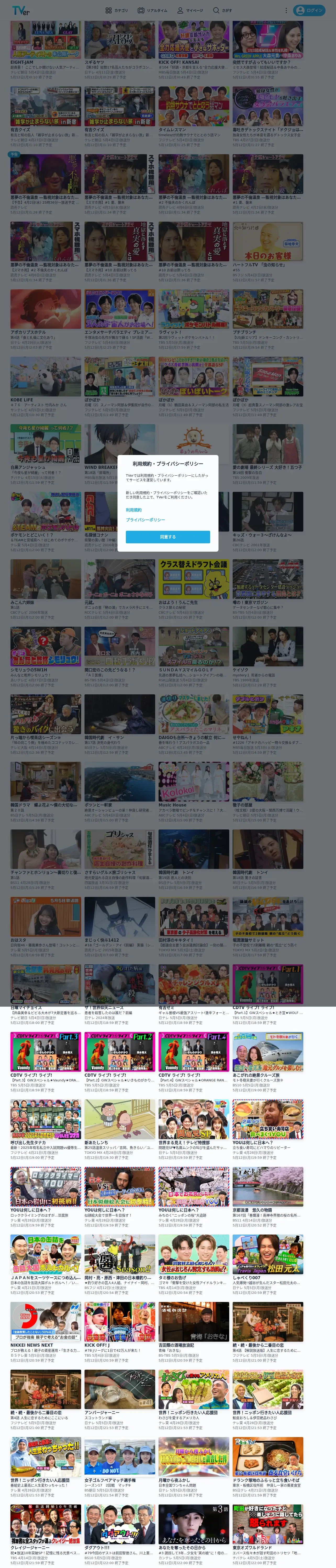Viewport: 336px width, 1568px height.
Task: Click the title "呼び出し先生タナカ"
Action: click(28, 1143)
